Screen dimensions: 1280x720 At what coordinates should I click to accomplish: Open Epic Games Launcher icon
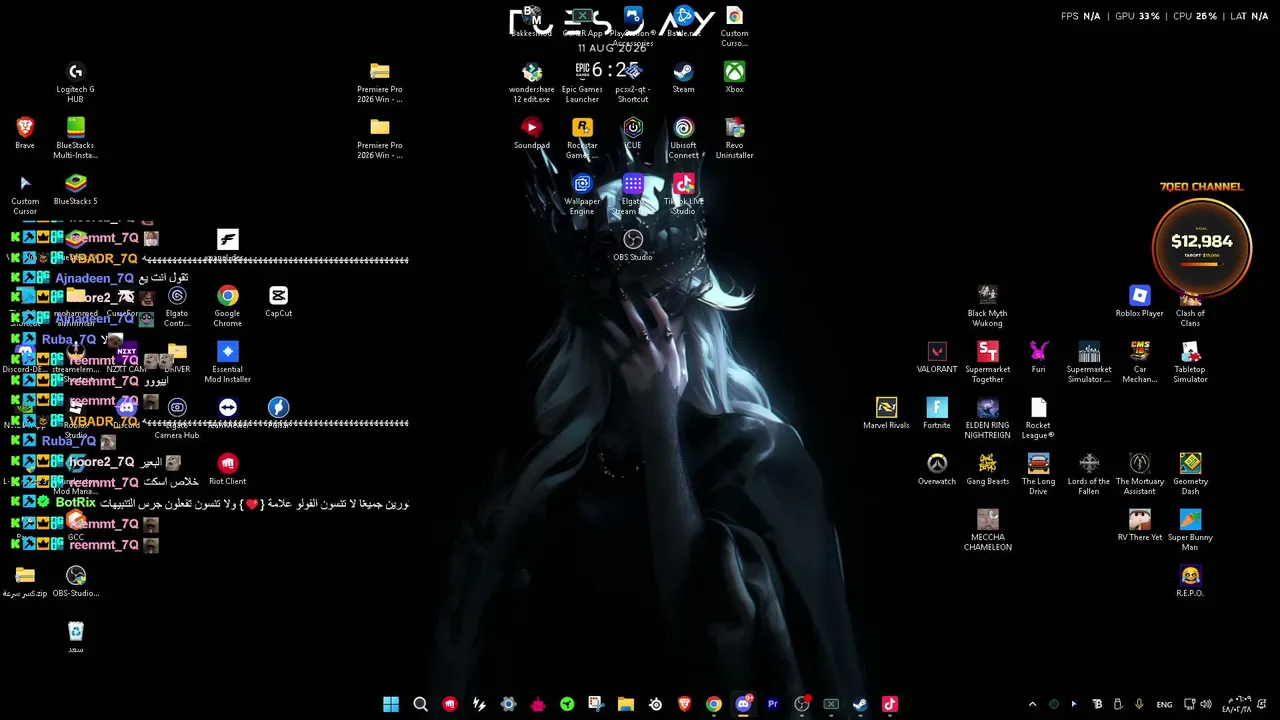(582, 82)
